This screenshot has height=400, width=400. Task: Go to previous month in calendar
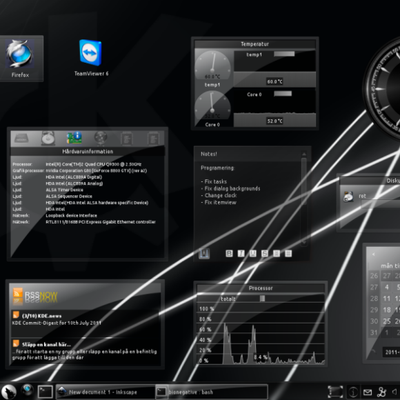pyautogui.click(x=373, y=254)
